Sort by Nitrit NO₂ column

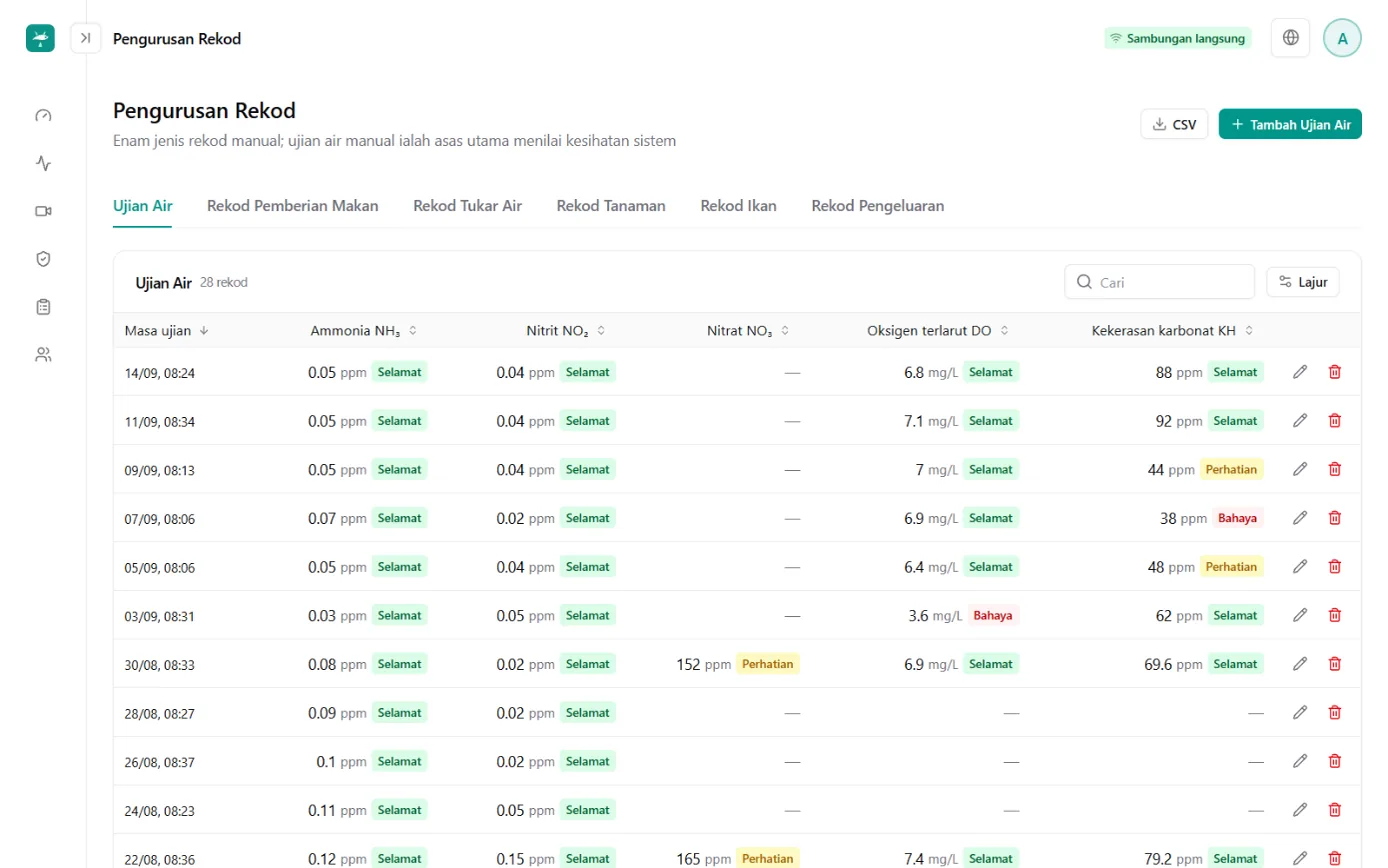click(x=566, y=330)
